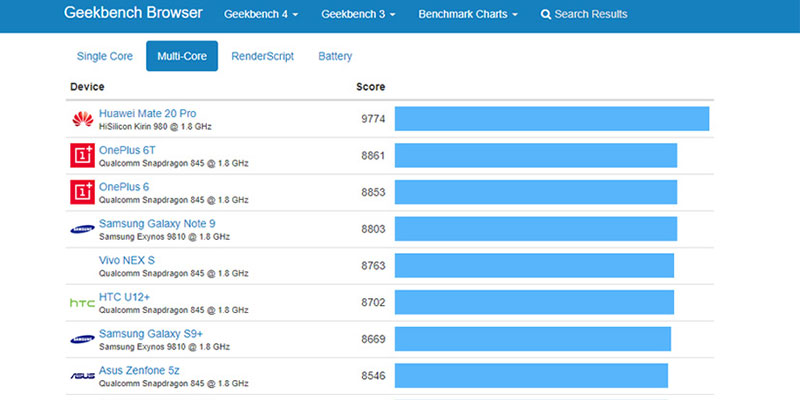This screenshot has width=800, height=400.
Task: Click the score value 8861
Action: tap(373, 156)
